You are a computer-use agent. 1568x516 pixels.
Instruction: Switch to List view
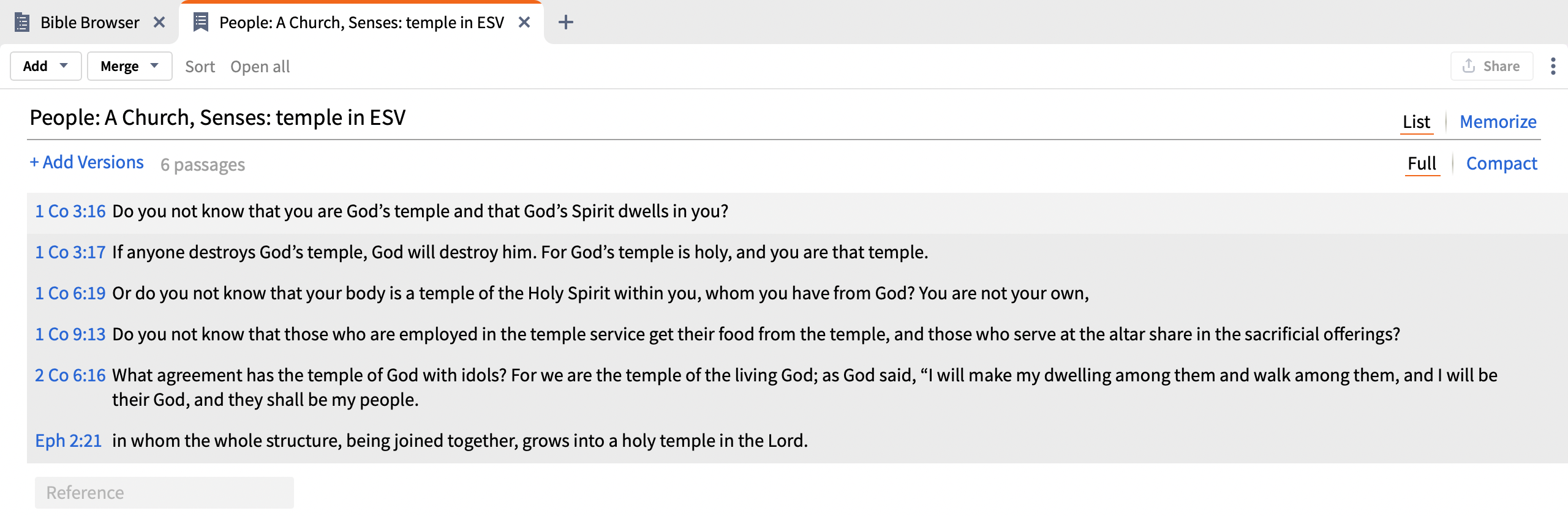(1416, 122)
